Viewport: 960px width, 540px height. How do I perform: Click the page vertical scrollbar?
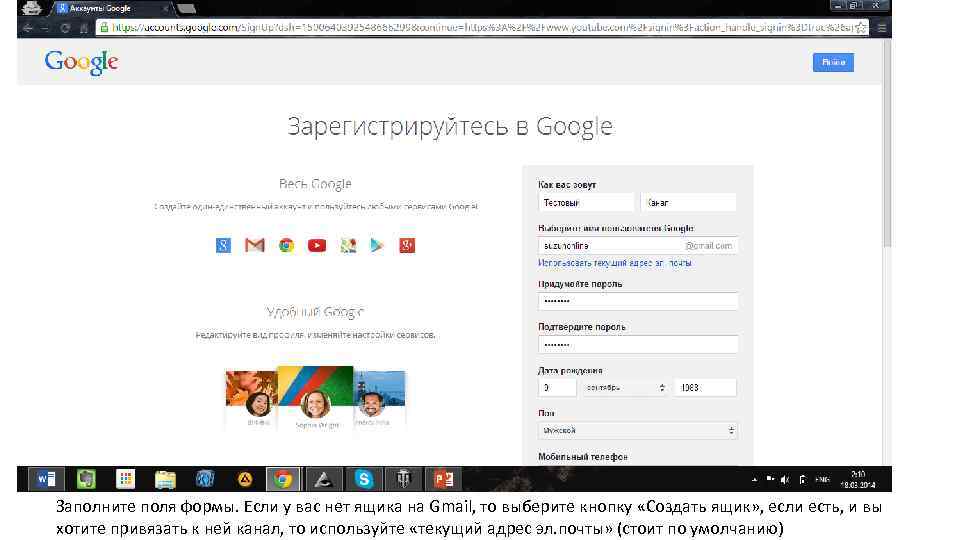pyautogui.click(x=887, y=144)
